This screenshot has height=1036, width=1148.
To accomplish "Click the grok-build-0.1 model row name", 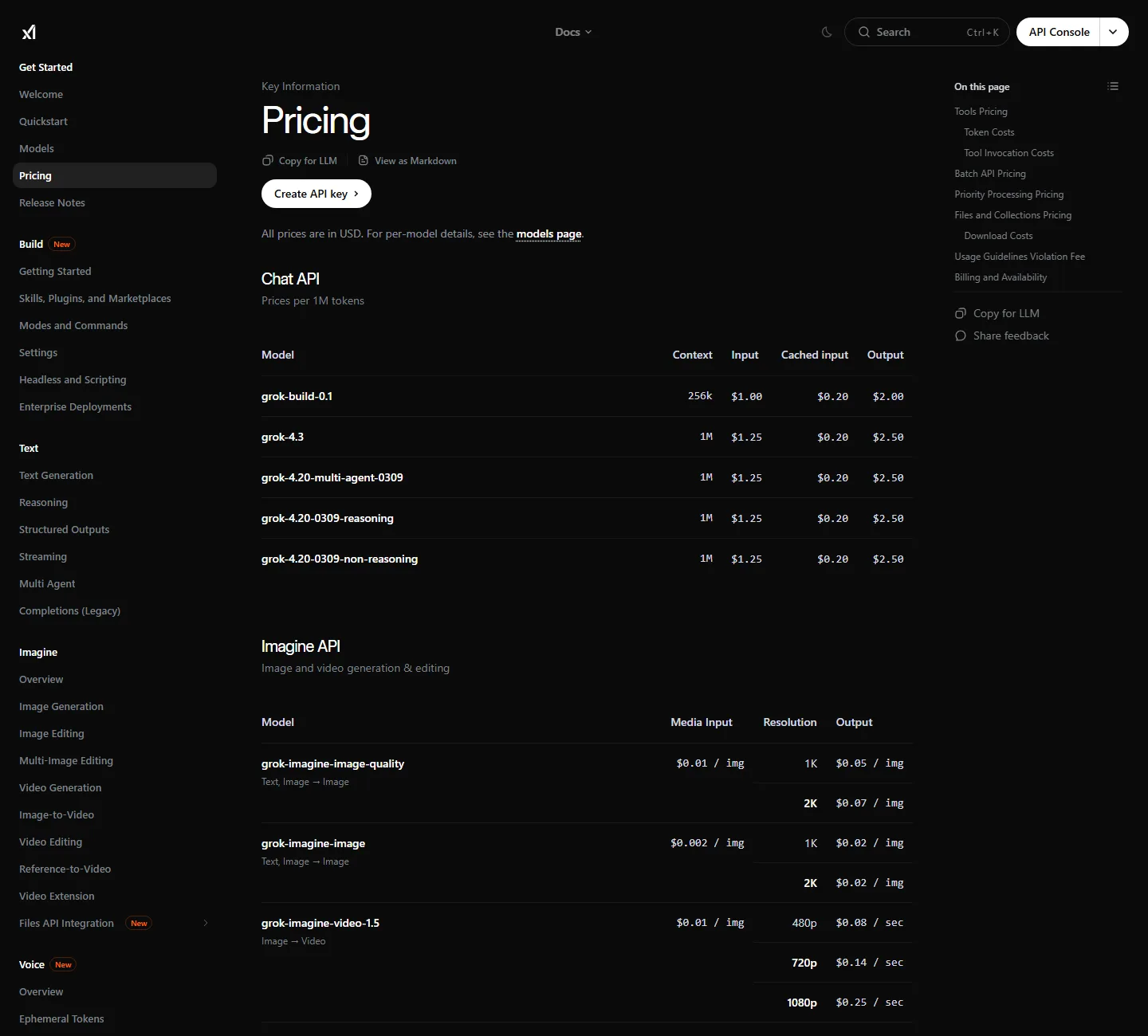I will [297, 396].
